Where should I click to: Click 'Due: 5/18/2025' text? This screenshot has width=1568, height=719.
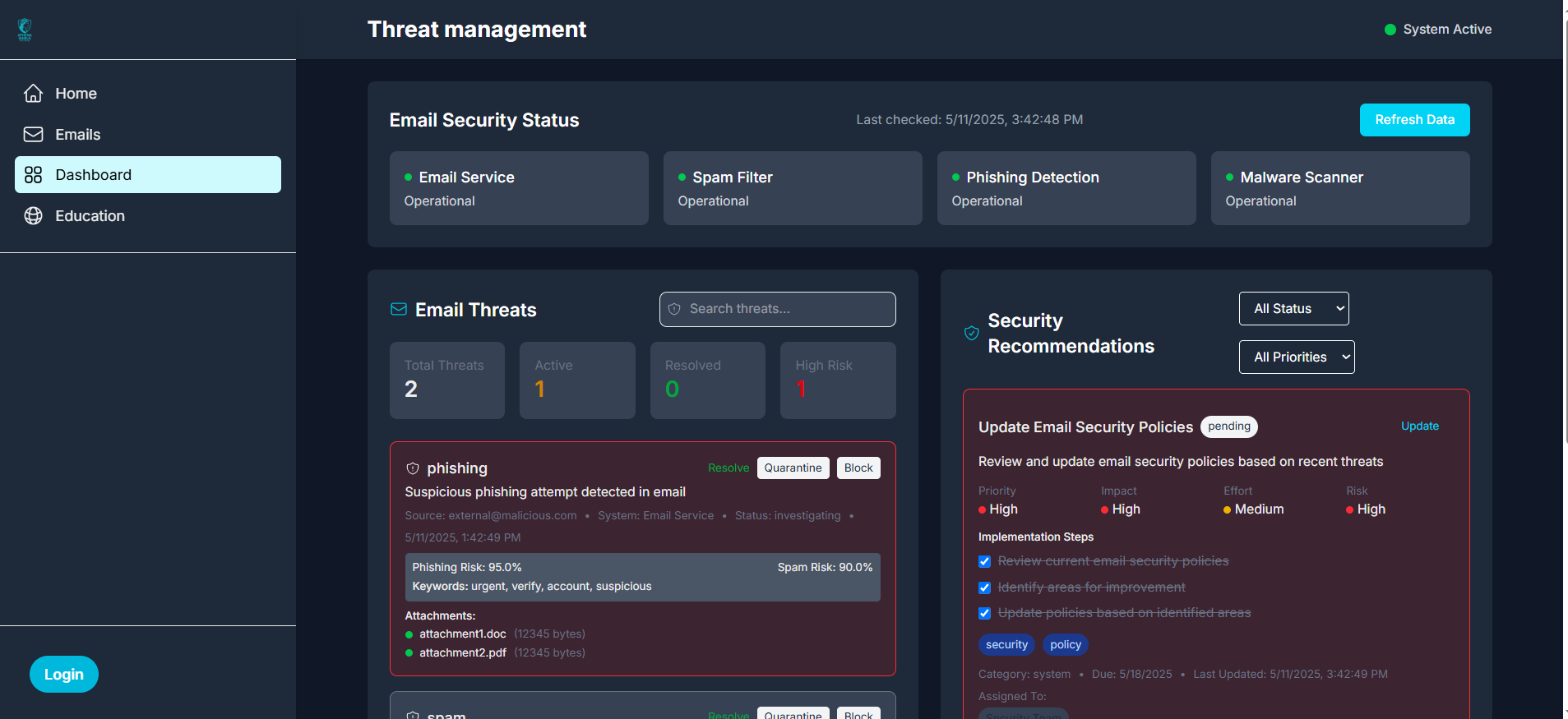(1131, 674)
